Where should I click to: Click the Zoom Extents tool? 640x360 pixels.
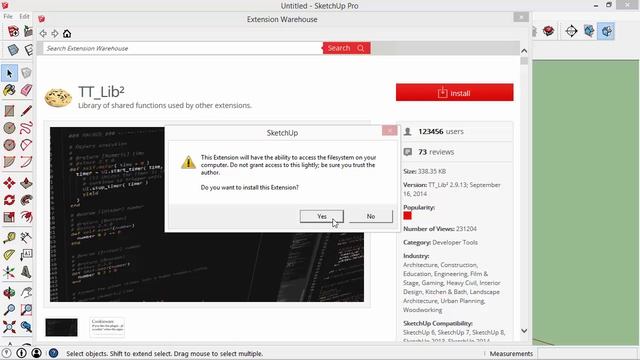tap(9, 327)
